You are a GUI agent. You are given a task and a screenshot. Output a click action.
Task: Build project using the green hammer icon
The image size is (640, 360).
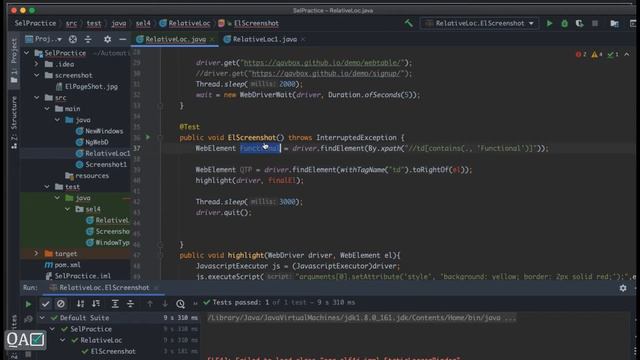tap(409, 23)
